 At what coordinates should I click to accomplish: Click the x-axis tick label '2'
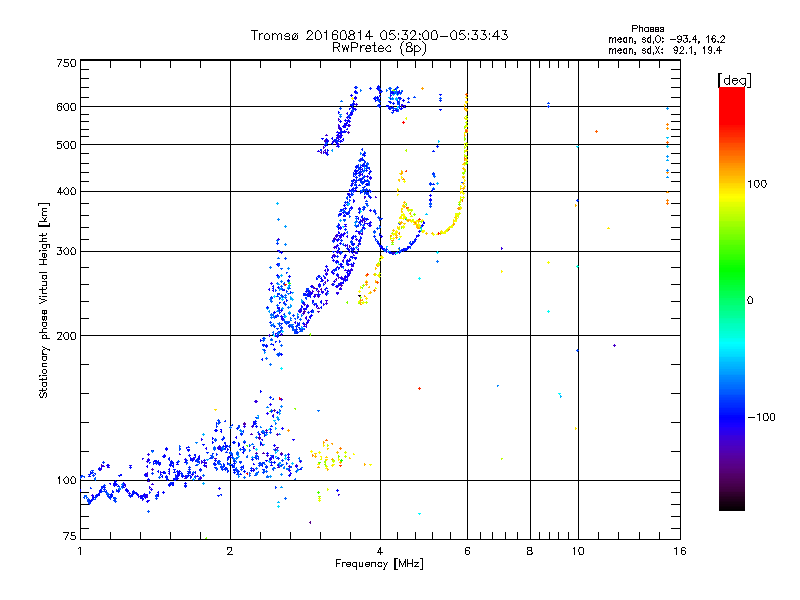[x=230, y=551]
